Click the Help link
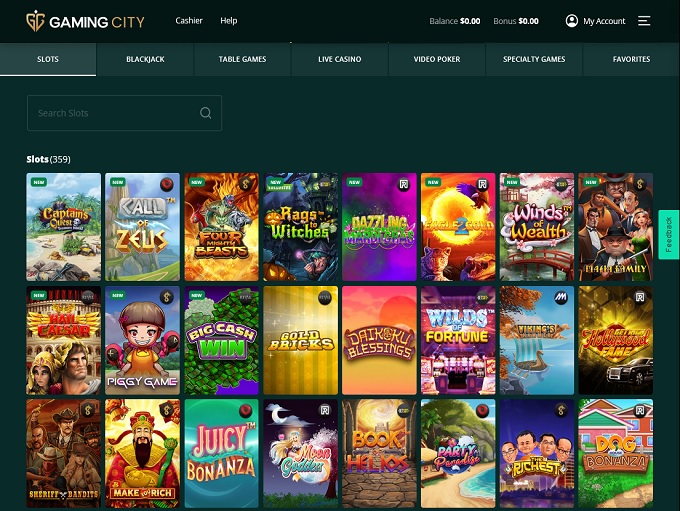This screenshot has height=511, width=680. point(229,20)
